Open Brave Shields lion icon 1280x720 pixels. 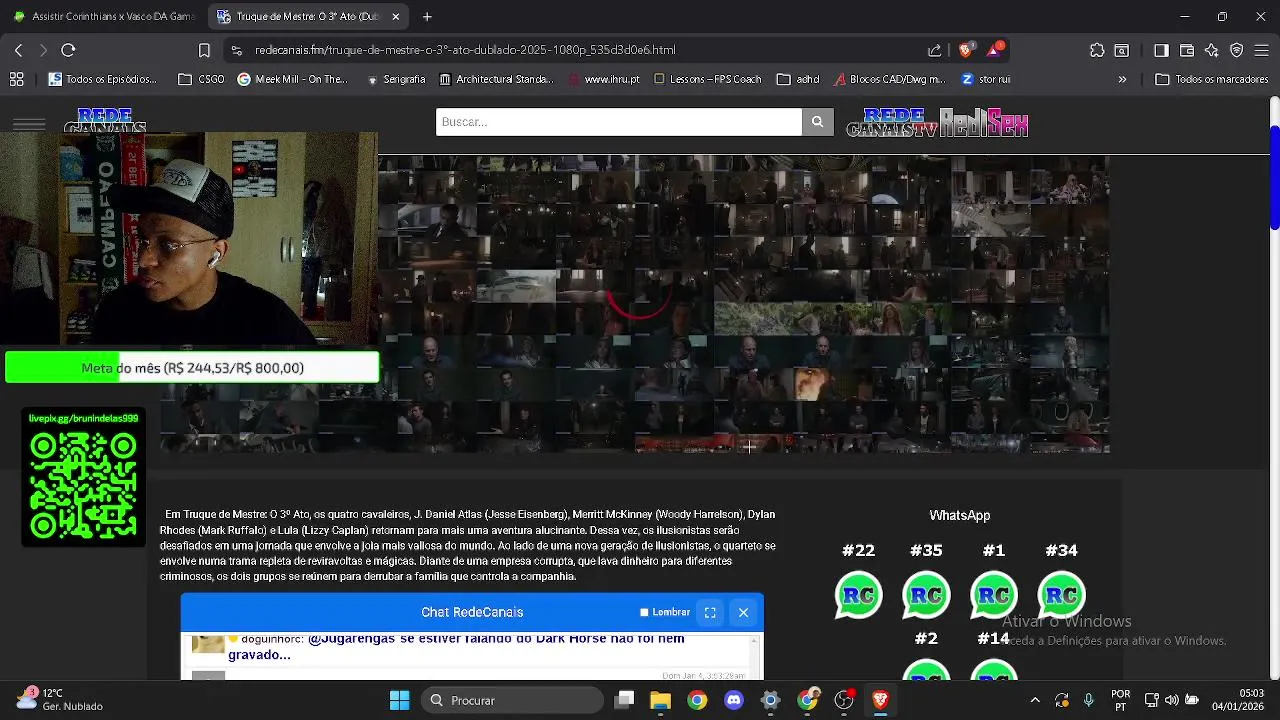tap(965, 50)
